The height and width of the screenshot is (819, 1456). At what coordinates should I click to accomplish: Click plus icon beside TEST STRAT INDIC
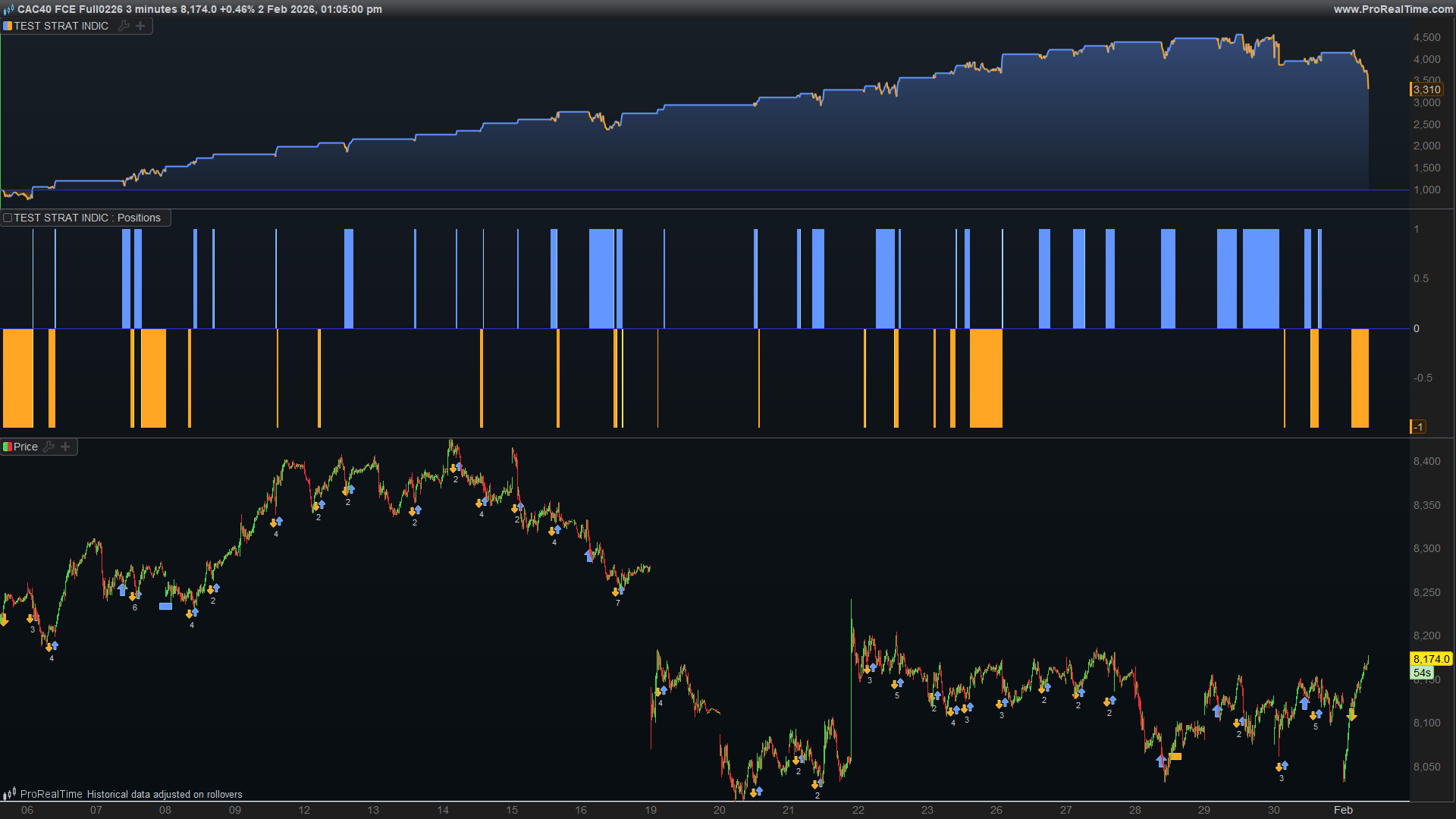pos(140,26)
